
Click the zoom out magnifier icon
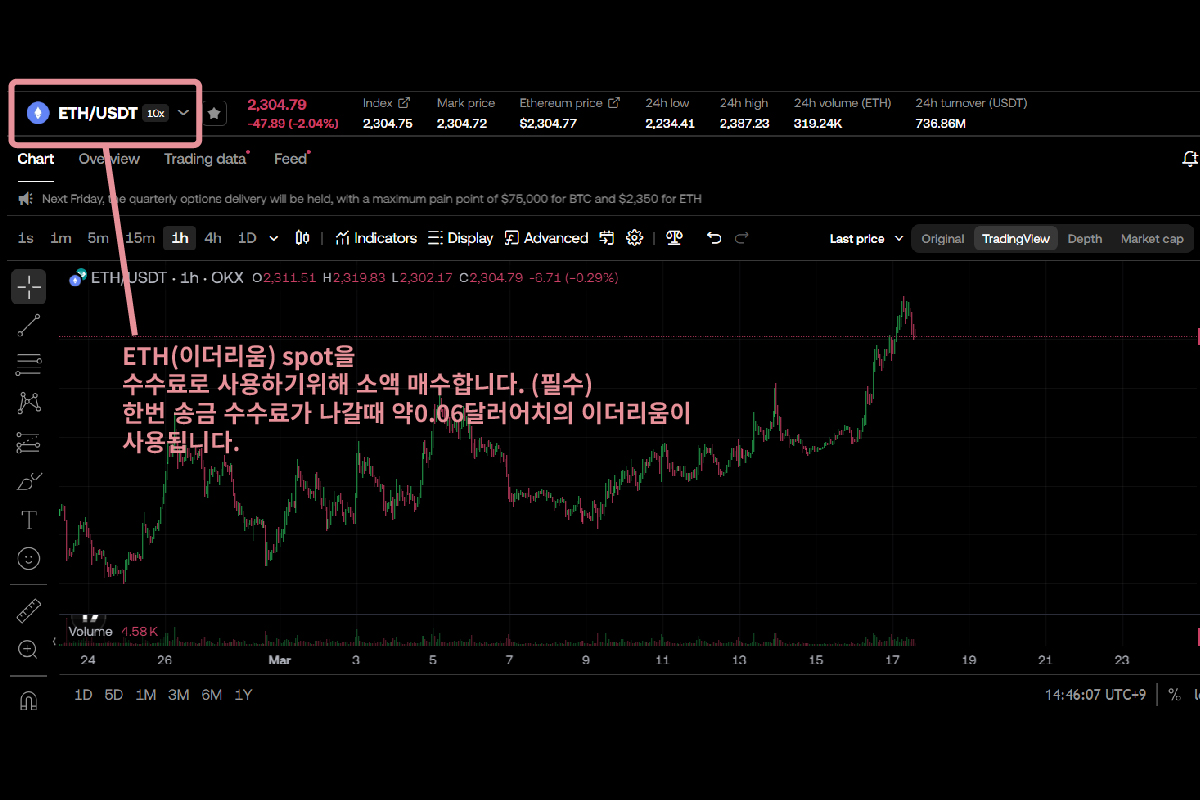coord(29,650)
